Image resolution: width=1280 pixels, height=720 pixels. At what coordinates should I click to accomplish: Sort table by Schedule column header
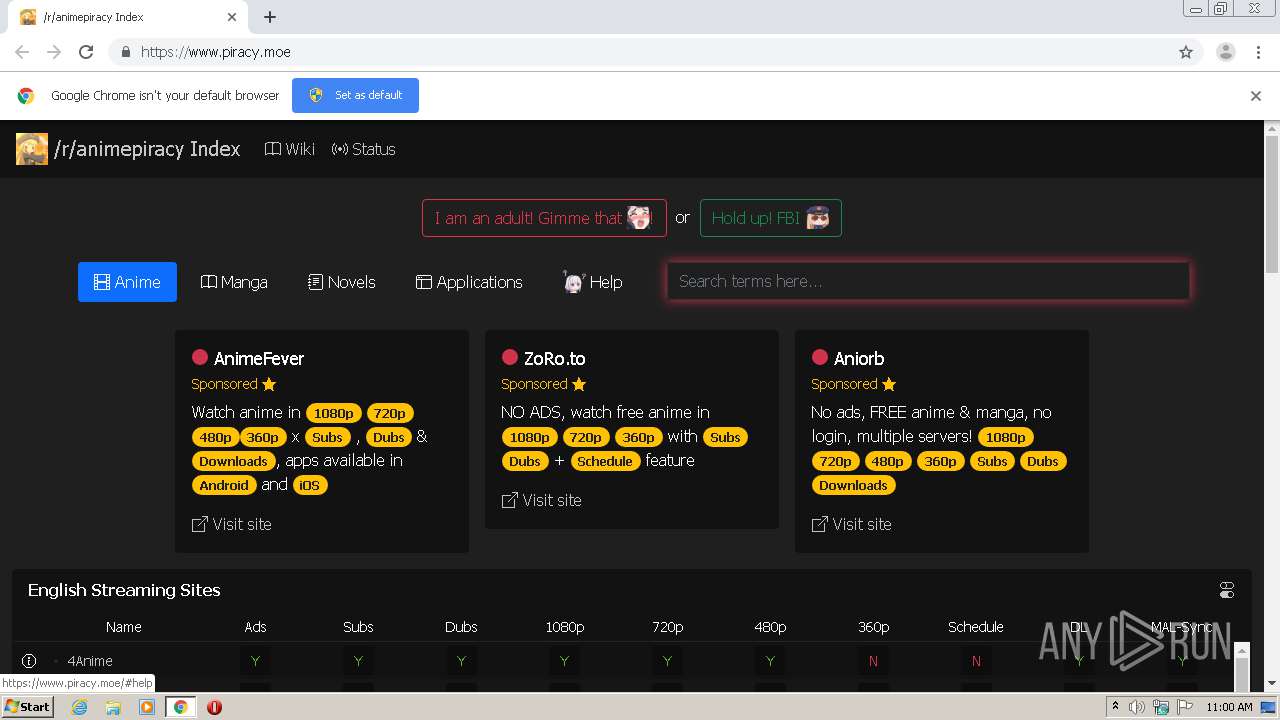click(x=976, y=627)
